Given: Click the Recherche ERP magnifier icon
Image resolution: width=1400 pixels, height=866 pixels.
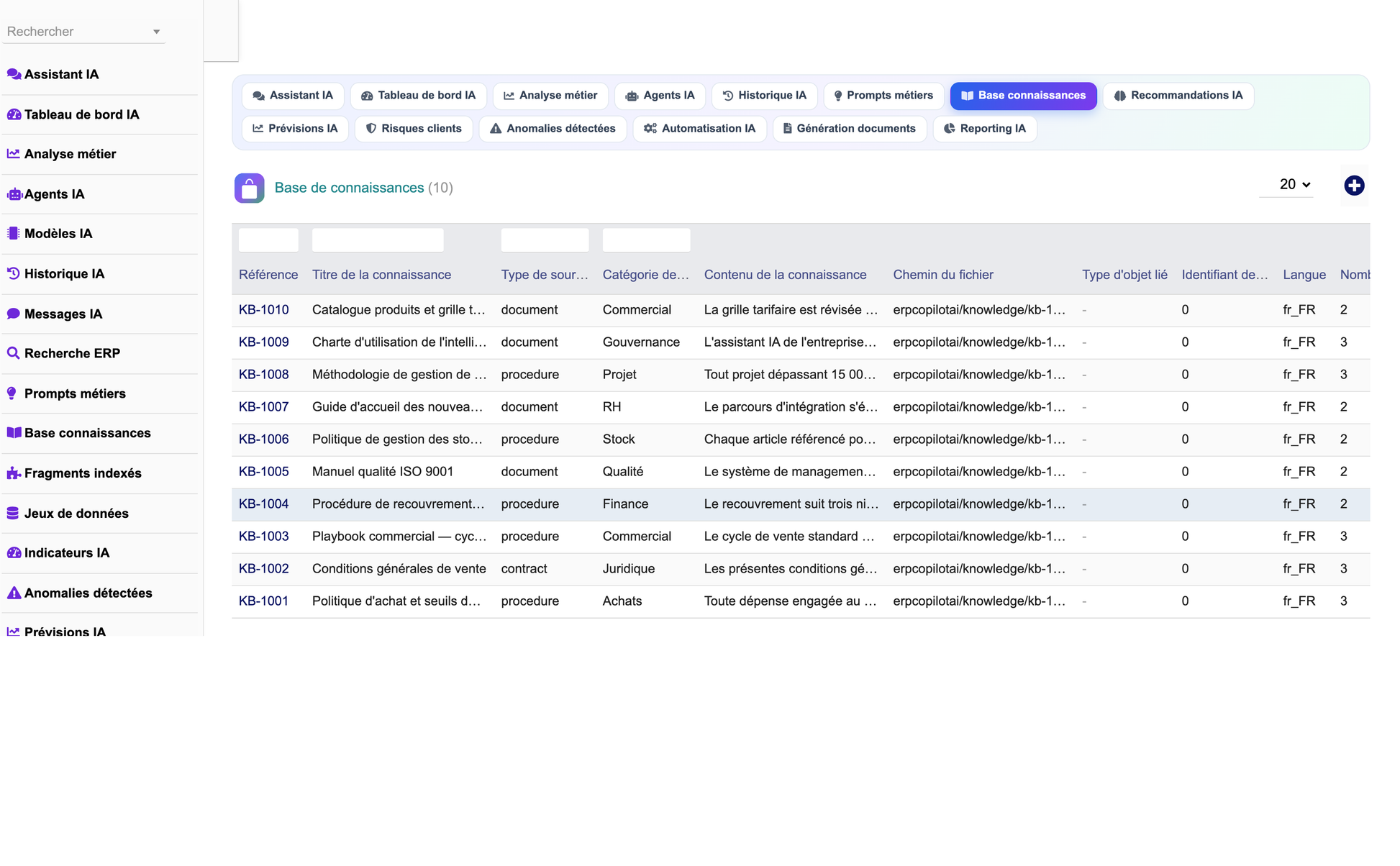Looking at the screenshot, I should click(x=14, y=353).
